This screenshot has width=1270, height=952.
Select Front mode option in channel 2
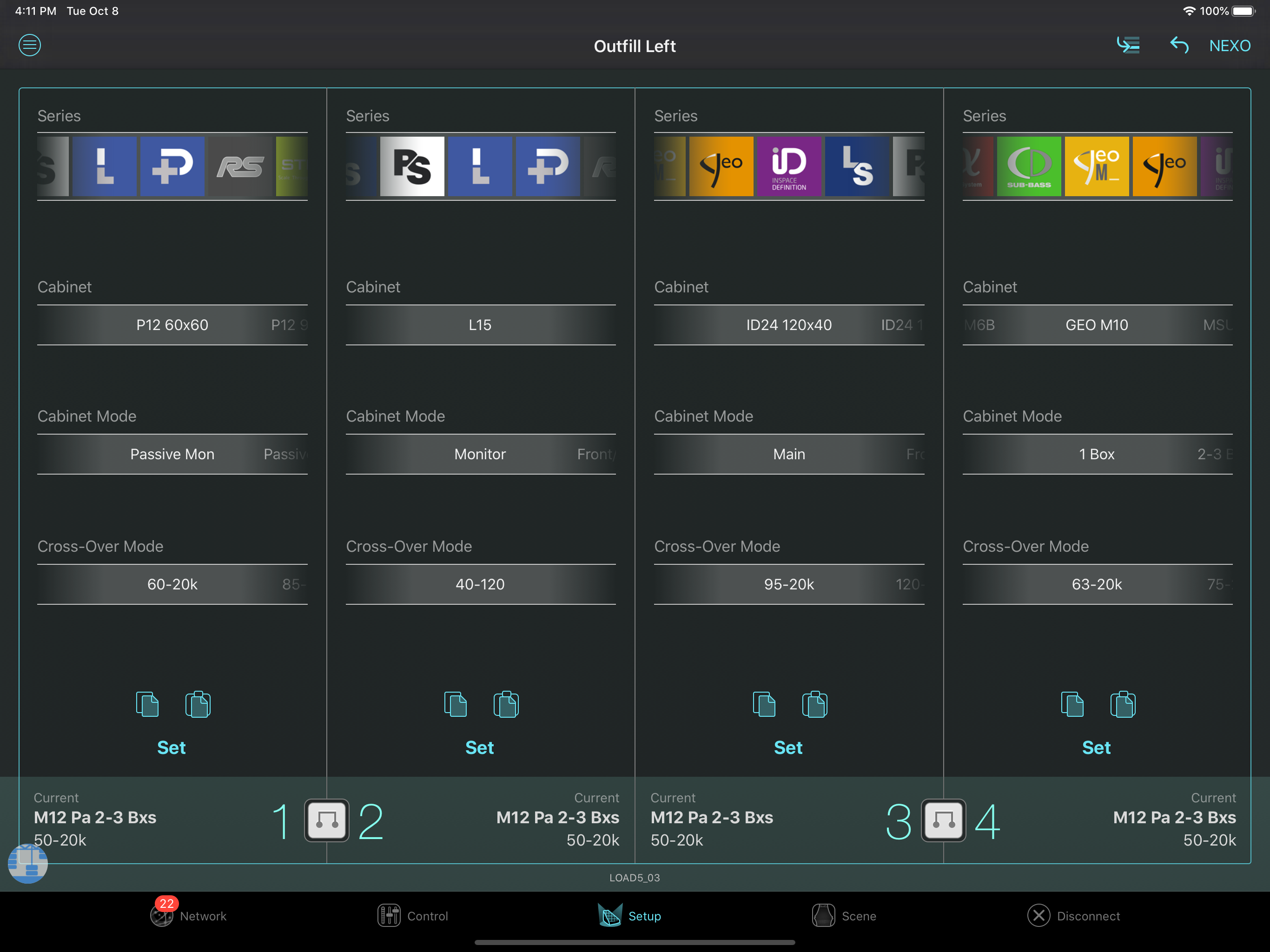tap(596, 454)
